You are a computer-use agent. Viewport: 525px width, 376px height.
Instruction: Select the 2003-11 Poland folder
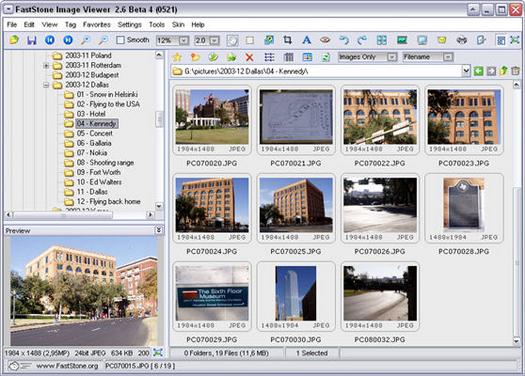point(88,56)
